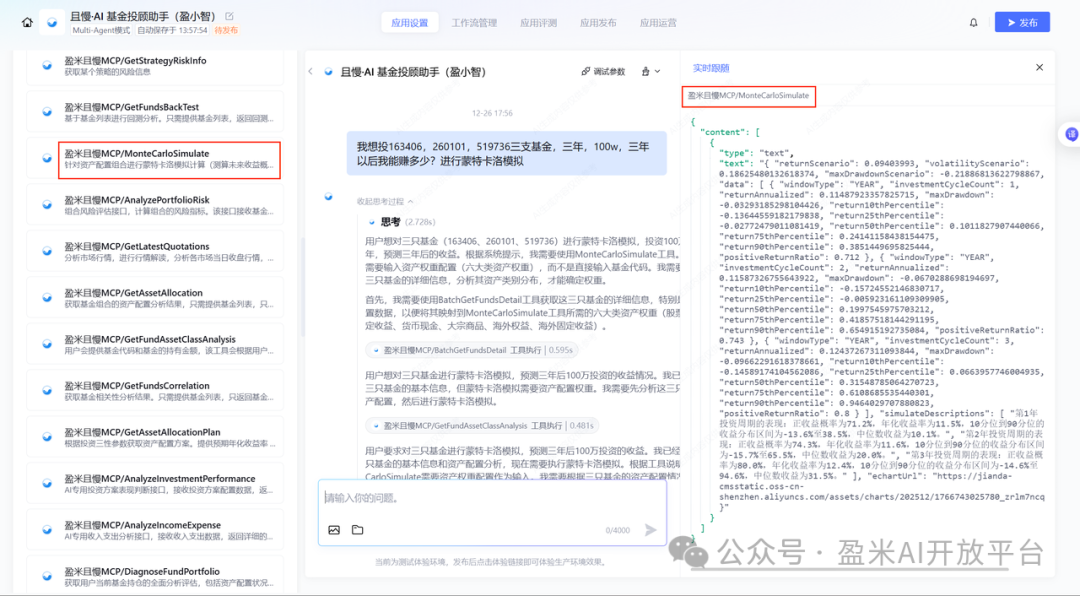Viewport: 1080px width, 596px height.
Task: Open notifications bell
Action: [x=973, y=23]
